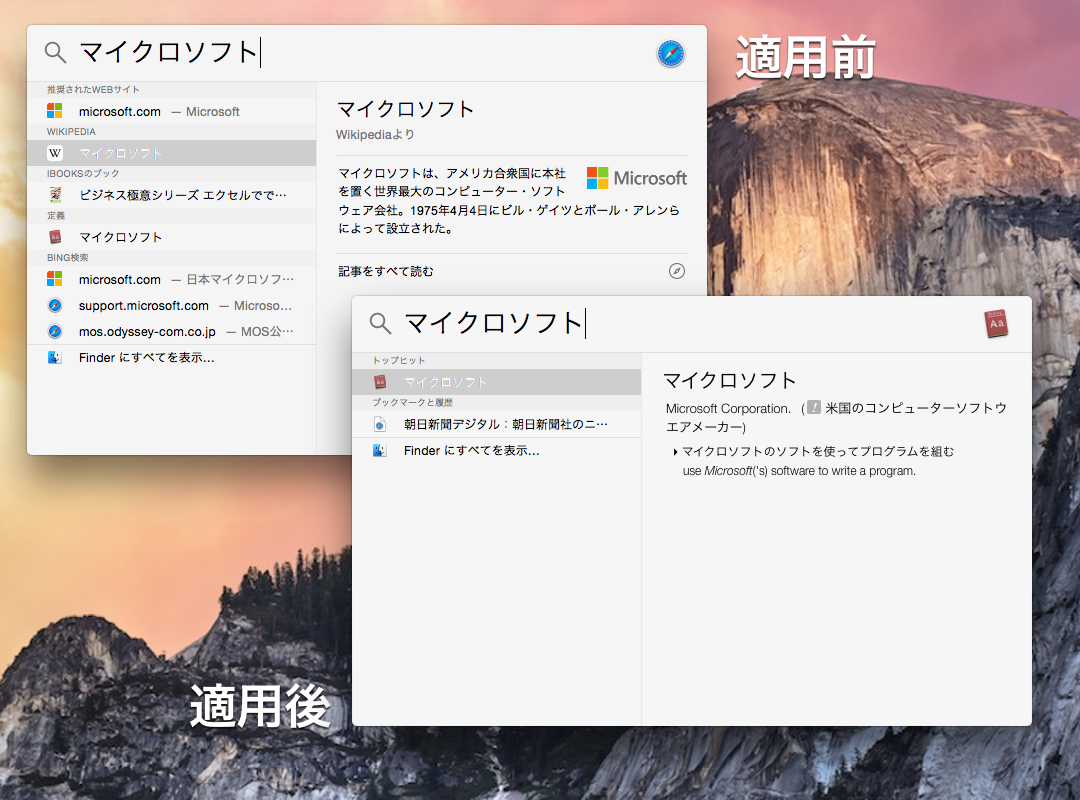Click the magnifier icon in the lower Spotlight window
Screen dimensions: 1080x800
pos(380,323)
